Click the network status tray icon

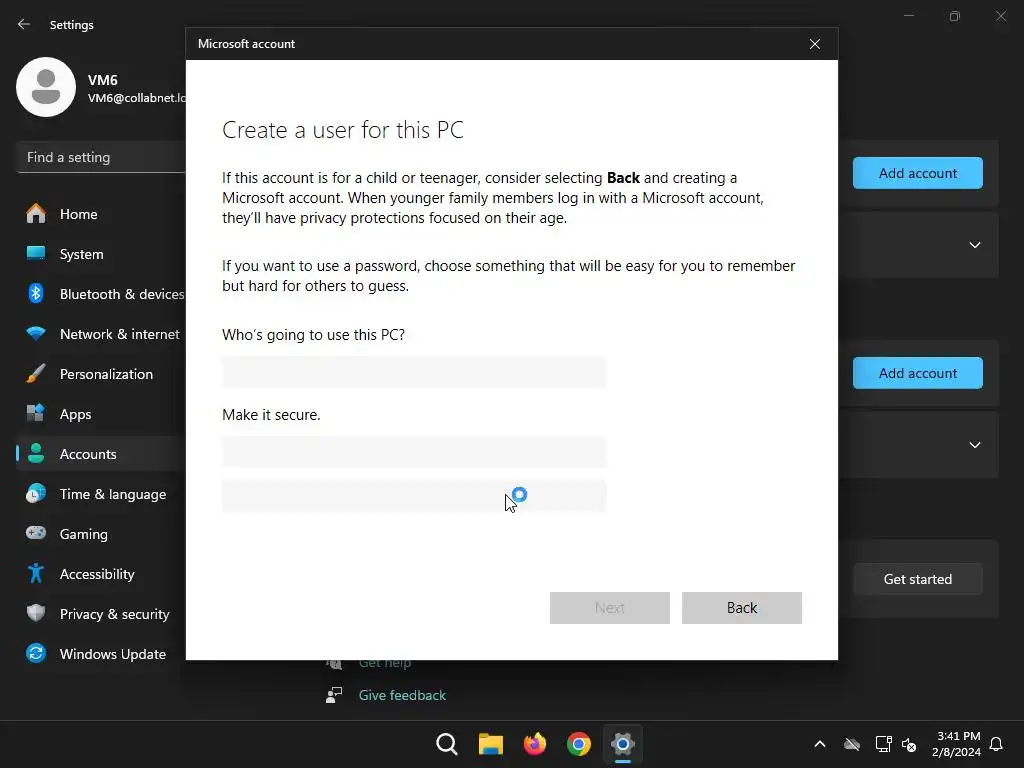884,744
